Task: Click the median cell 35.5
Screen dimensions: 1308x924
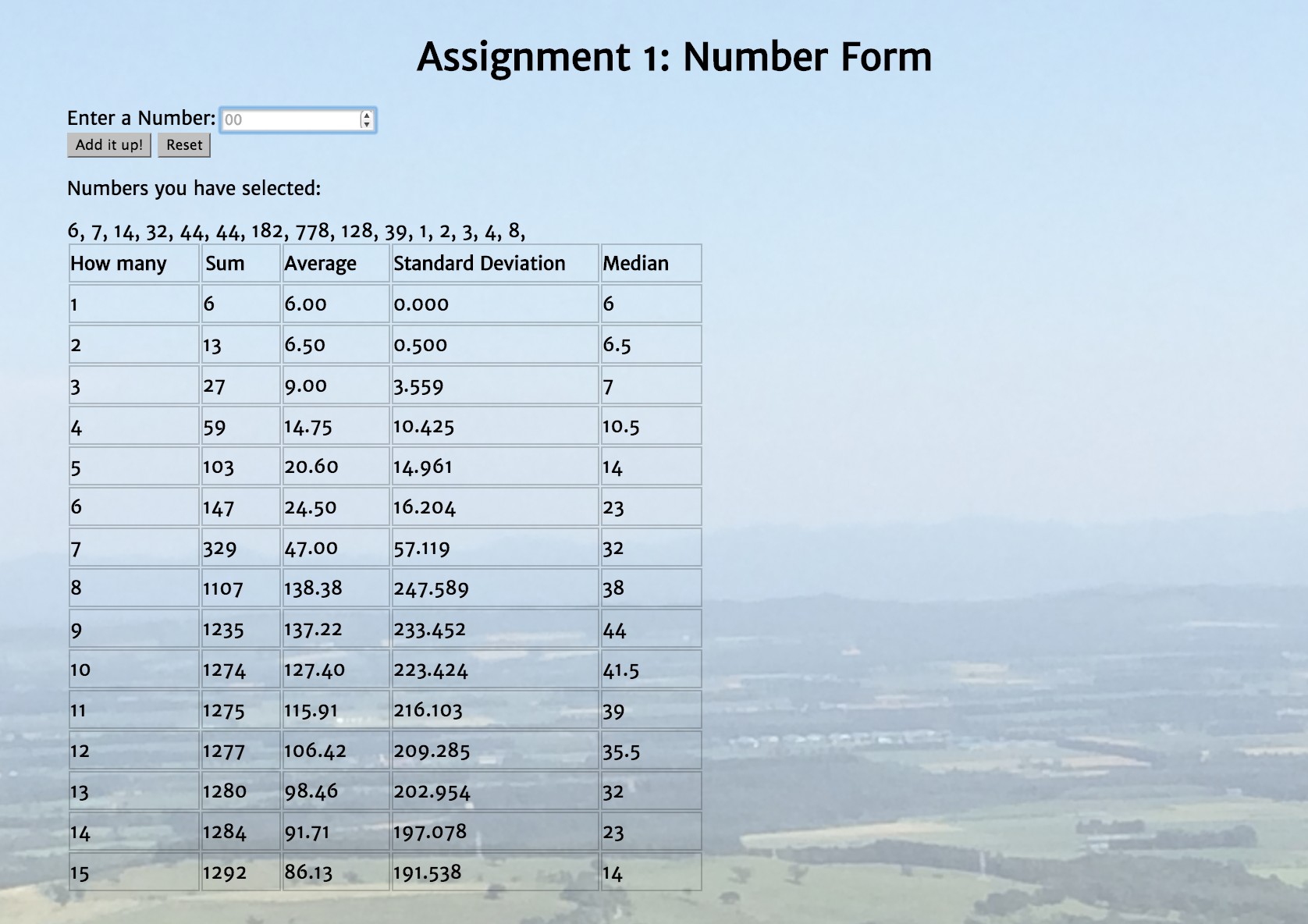Action: pyautogui.click(x=651, y=750)
